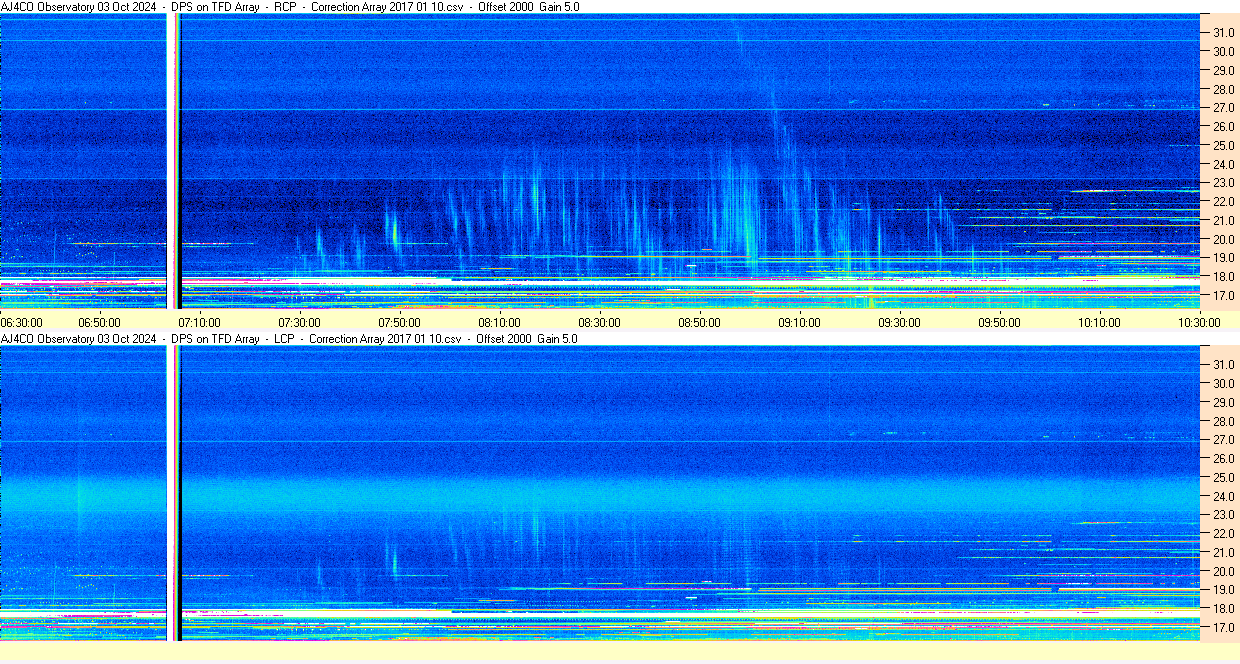Select the 23.0 frequency label in RCP panel
The image size is (1240, 664).
pos(1223,183)
